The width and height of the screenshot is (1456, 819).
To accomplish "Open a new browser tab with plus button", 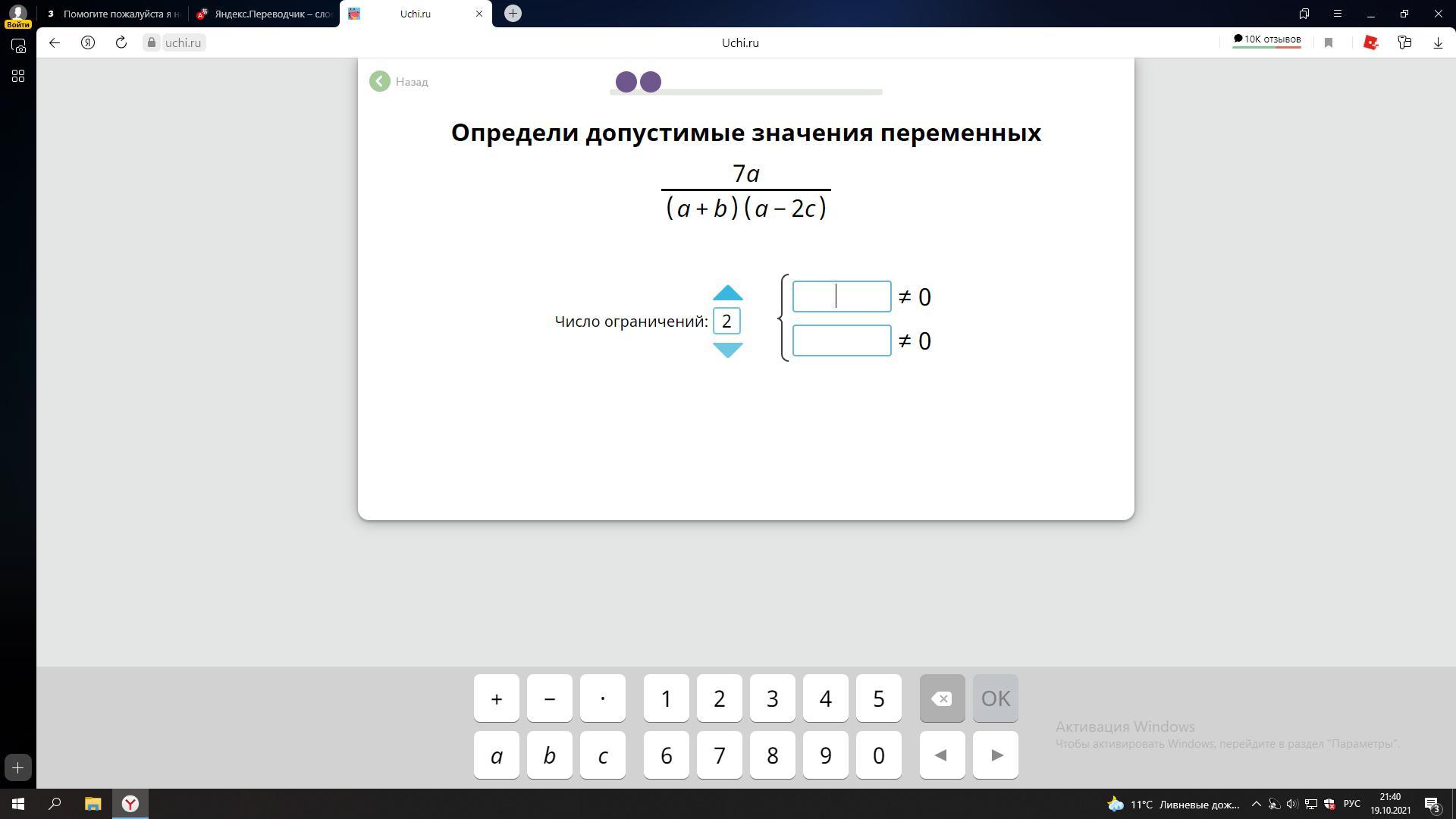I will coord(513,14).
